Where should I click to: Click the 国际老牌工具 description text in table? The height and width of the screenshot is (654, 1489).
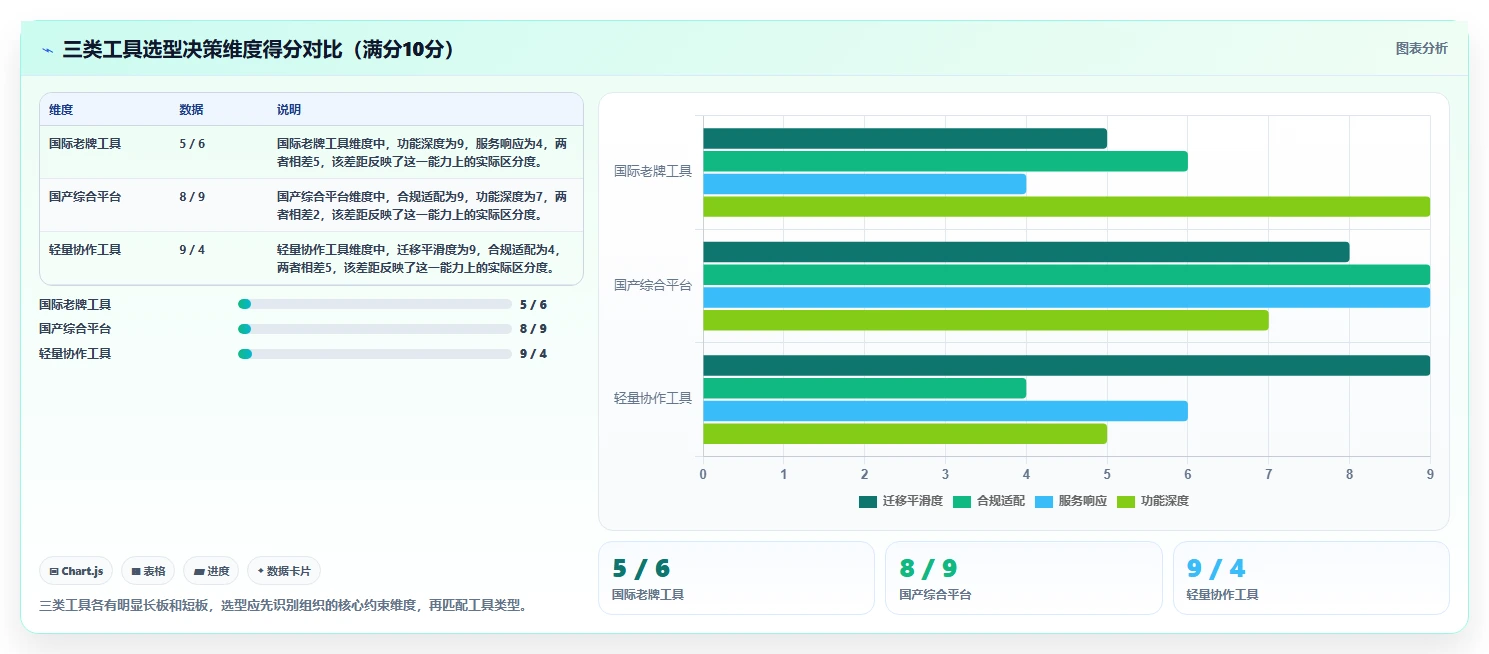[x=422, y=152]
